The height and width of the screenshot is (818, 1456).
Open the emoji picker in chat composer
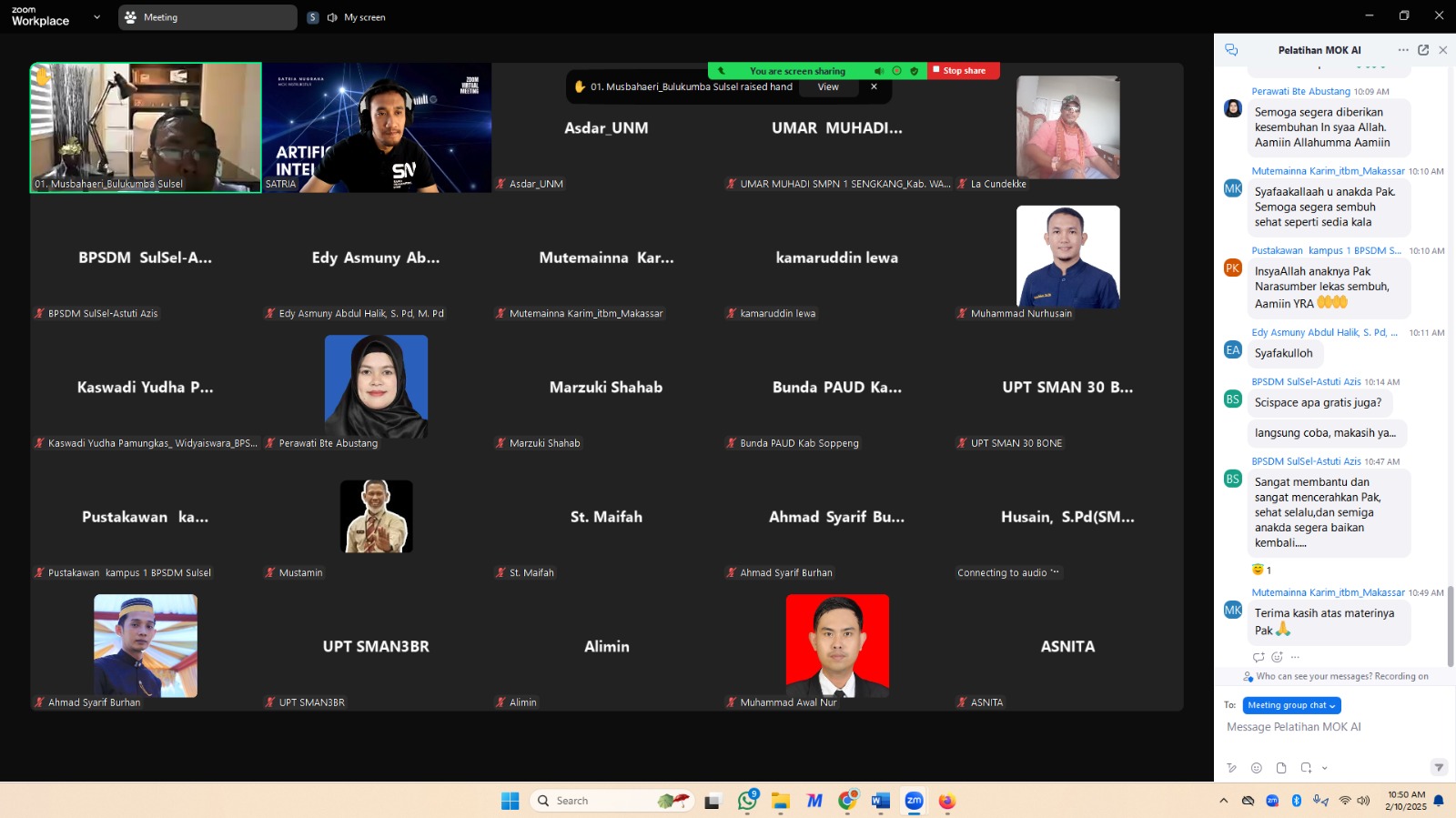pos(1257,768)
